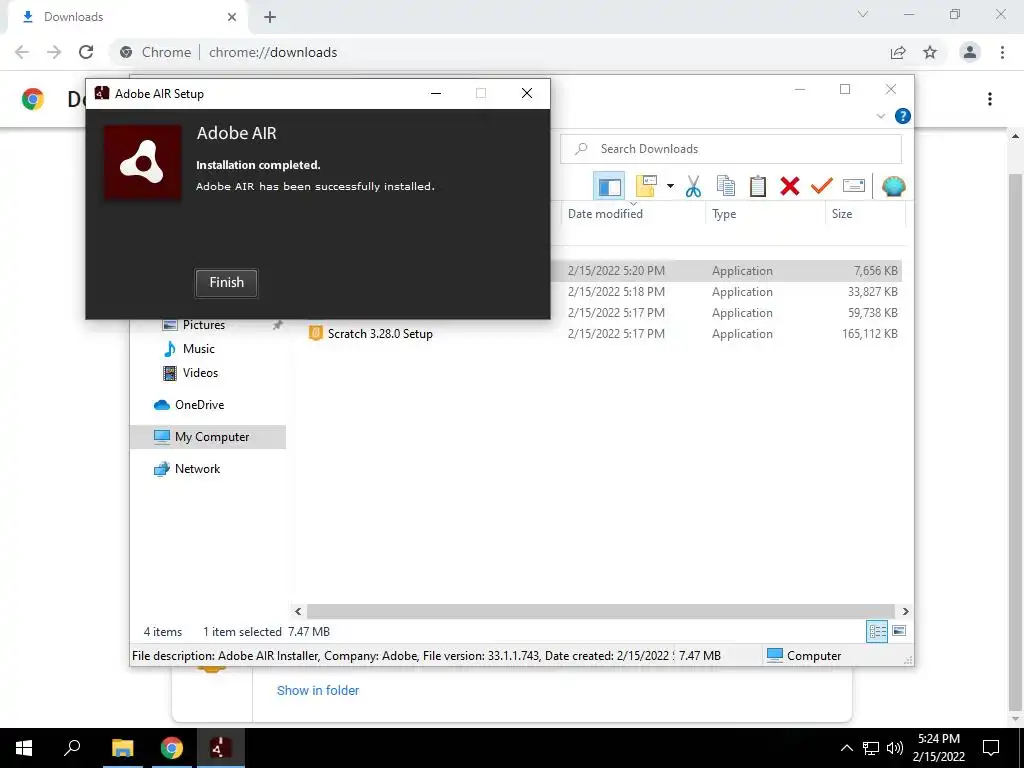Screen dimensions: 1024x768
Task: Click the teal shell icon in toolbar
Action: [893, 187]
